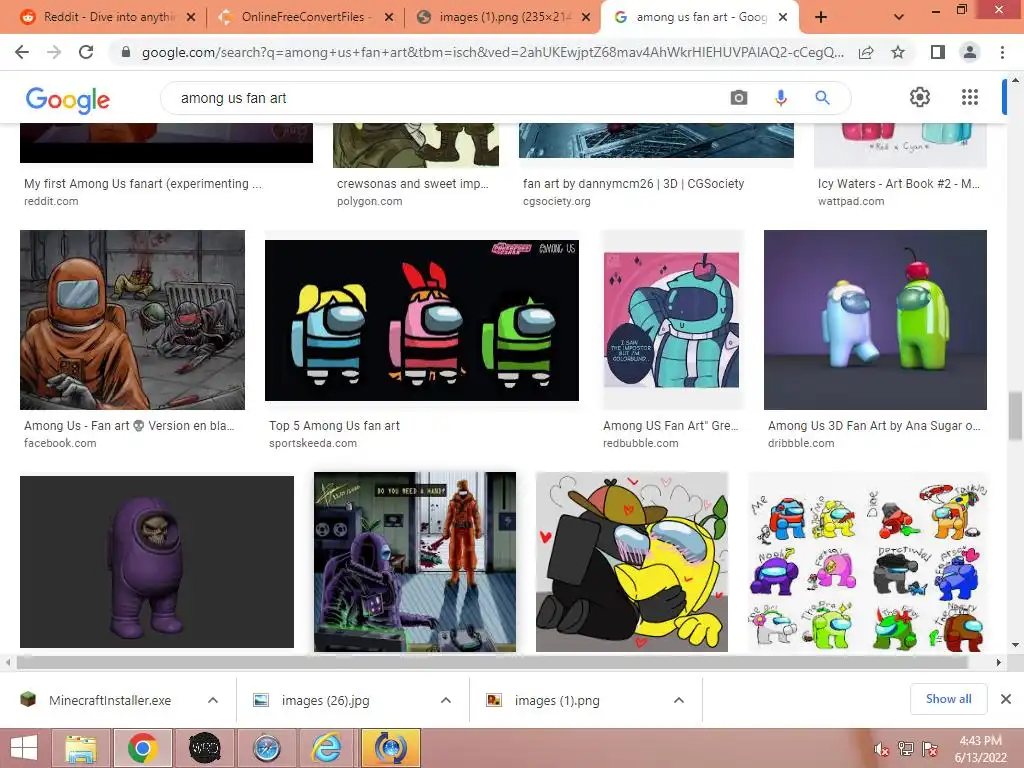The width and height of the screenshot is (1024, 768).
Task: Close the OnlineFreeConvertFiles tab
Action: point(389,17)
